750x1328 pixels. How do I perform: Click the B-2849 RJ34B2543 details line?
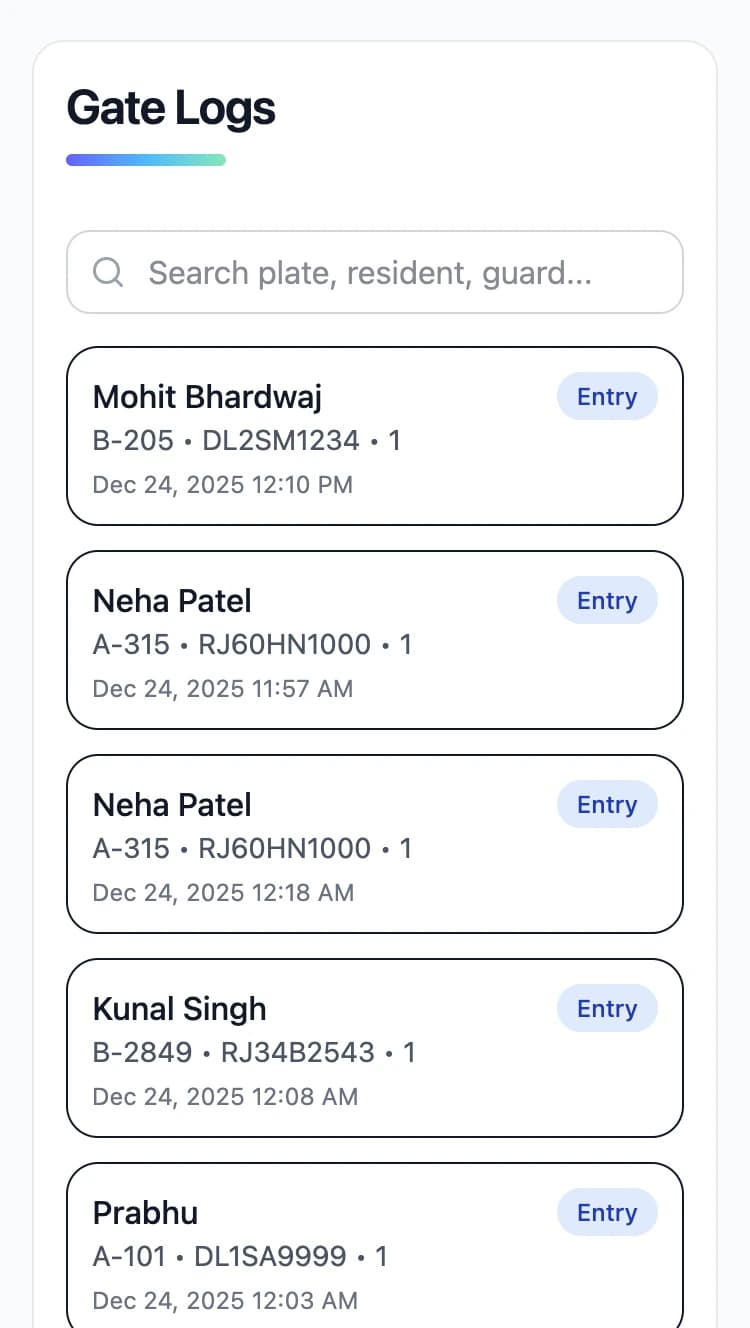(254, 1053)
